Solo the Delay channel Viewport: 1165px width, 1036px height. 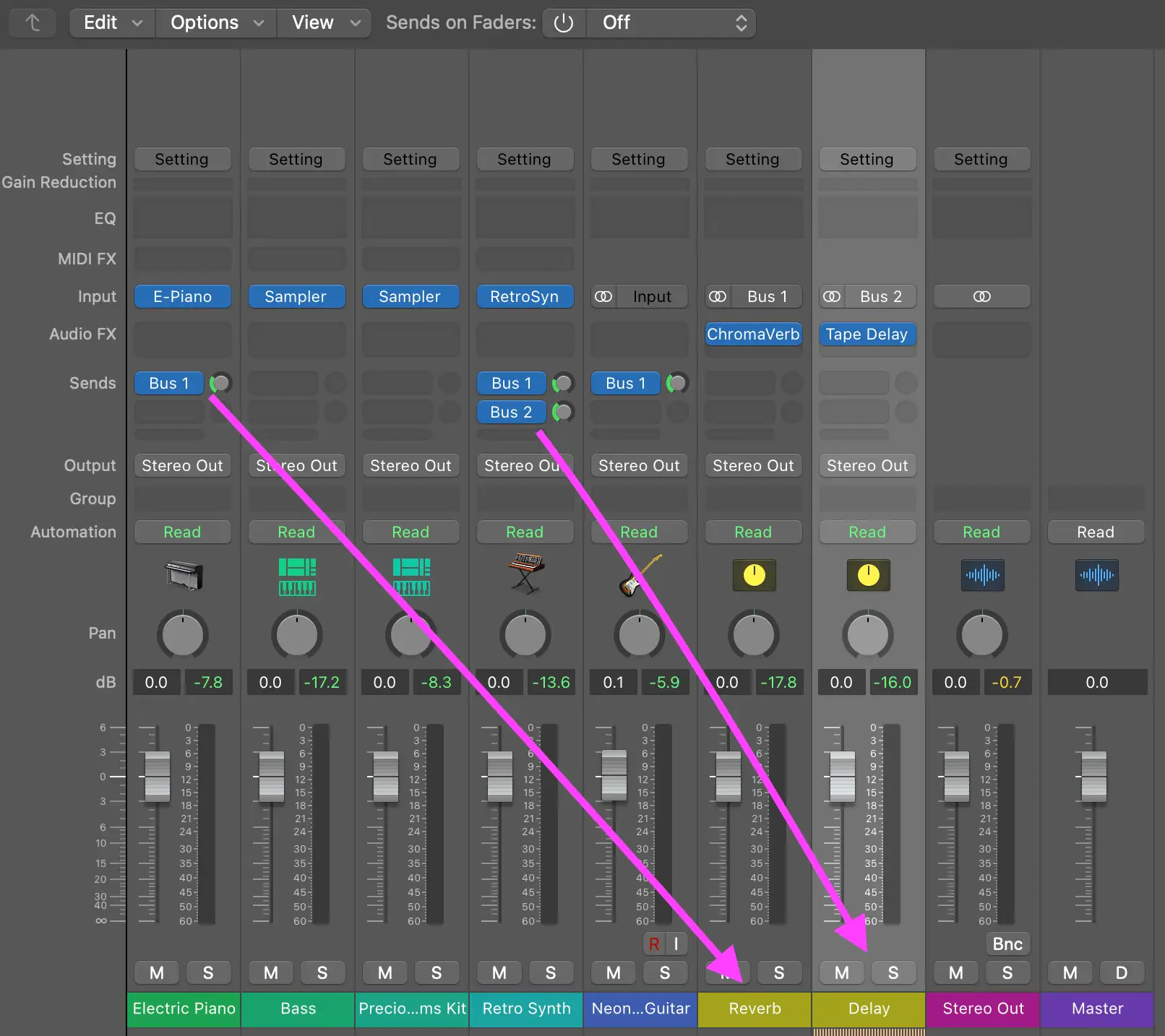893,972
